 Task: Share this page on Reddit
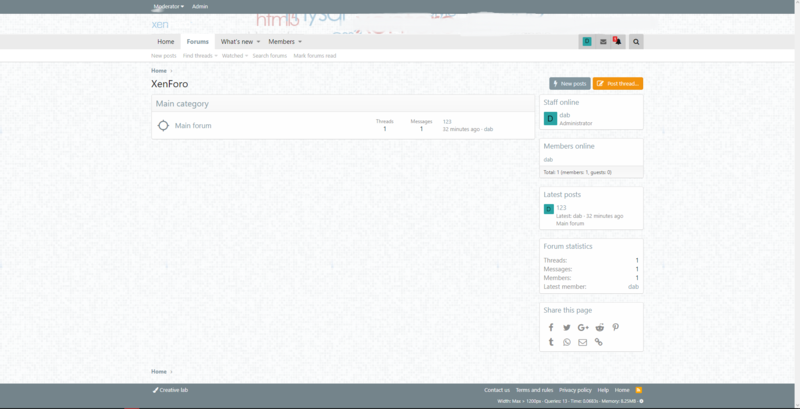[x=599, y=327]
